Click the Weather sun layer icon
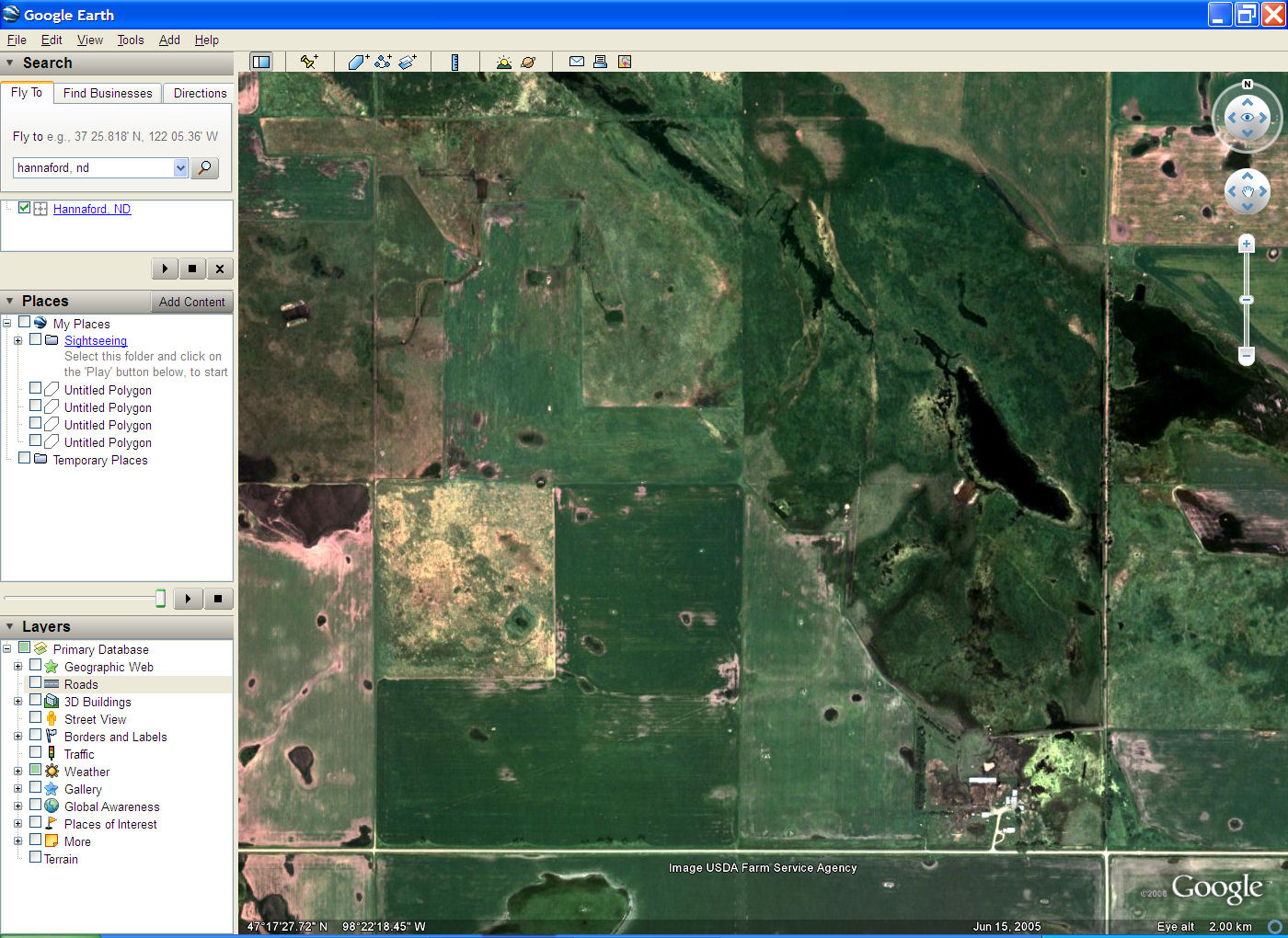The image size is (1288, 938). (x=52, y=771)
